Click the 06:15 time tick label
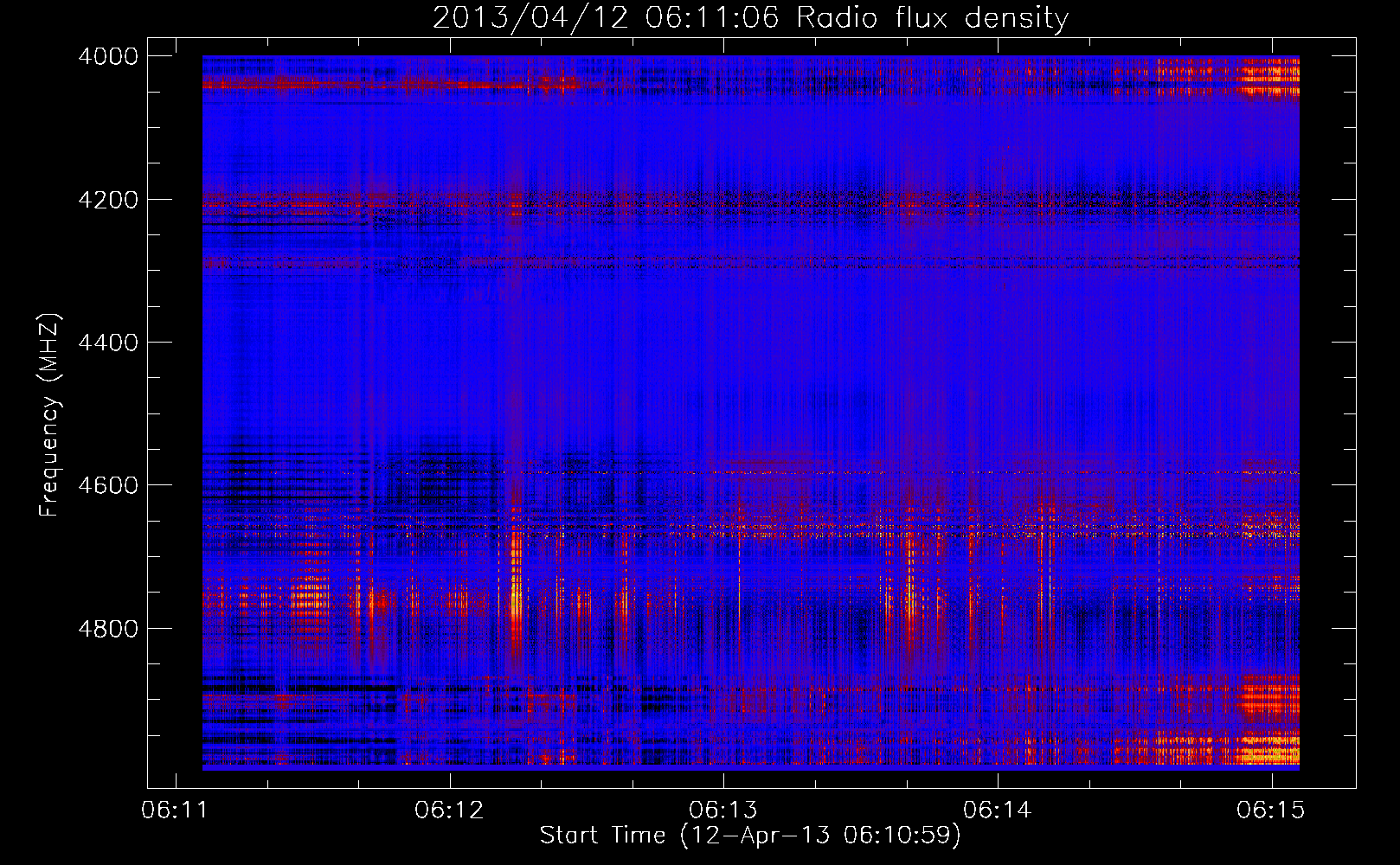 point(1272,810)
